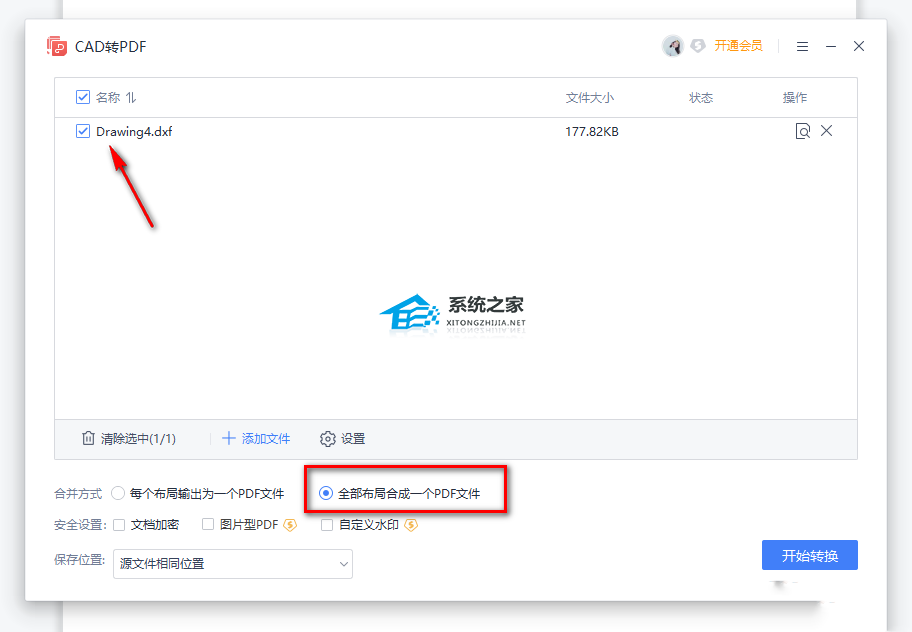Open the hamburger menu

(802, 47)
